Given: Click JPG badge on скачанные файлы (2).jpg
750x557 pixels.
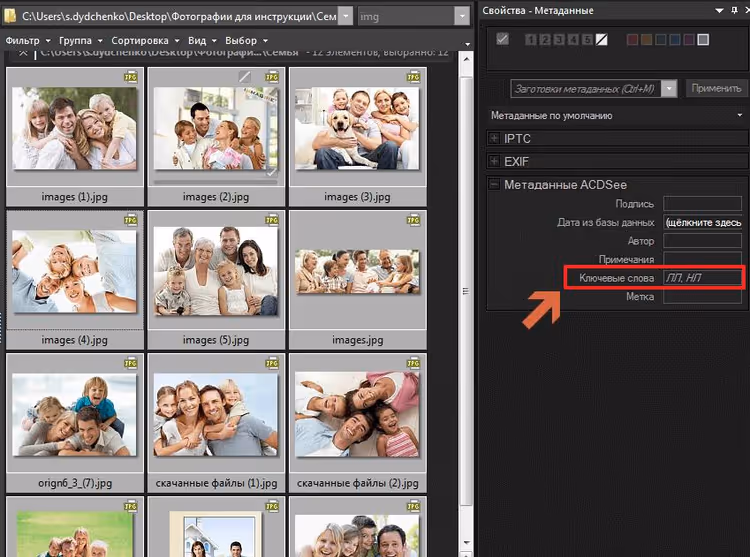Looking at the screenshot, I should point(413,363).
